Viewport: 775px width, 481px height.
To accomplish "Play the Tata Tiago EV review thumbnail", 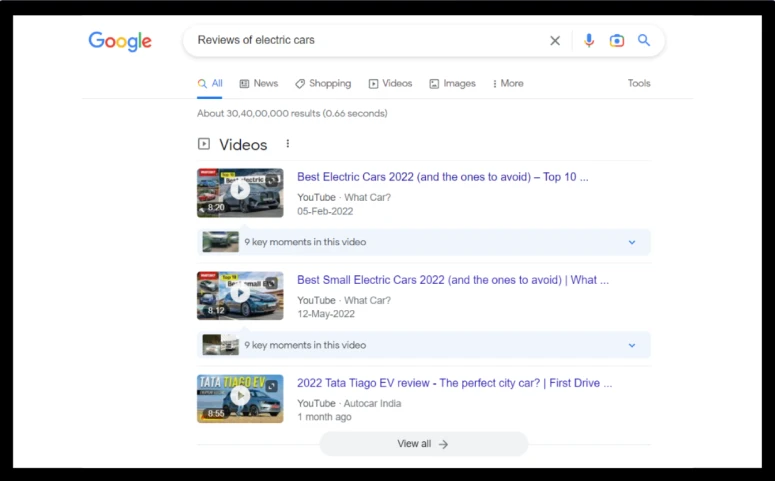I will [x=240, y=398].
